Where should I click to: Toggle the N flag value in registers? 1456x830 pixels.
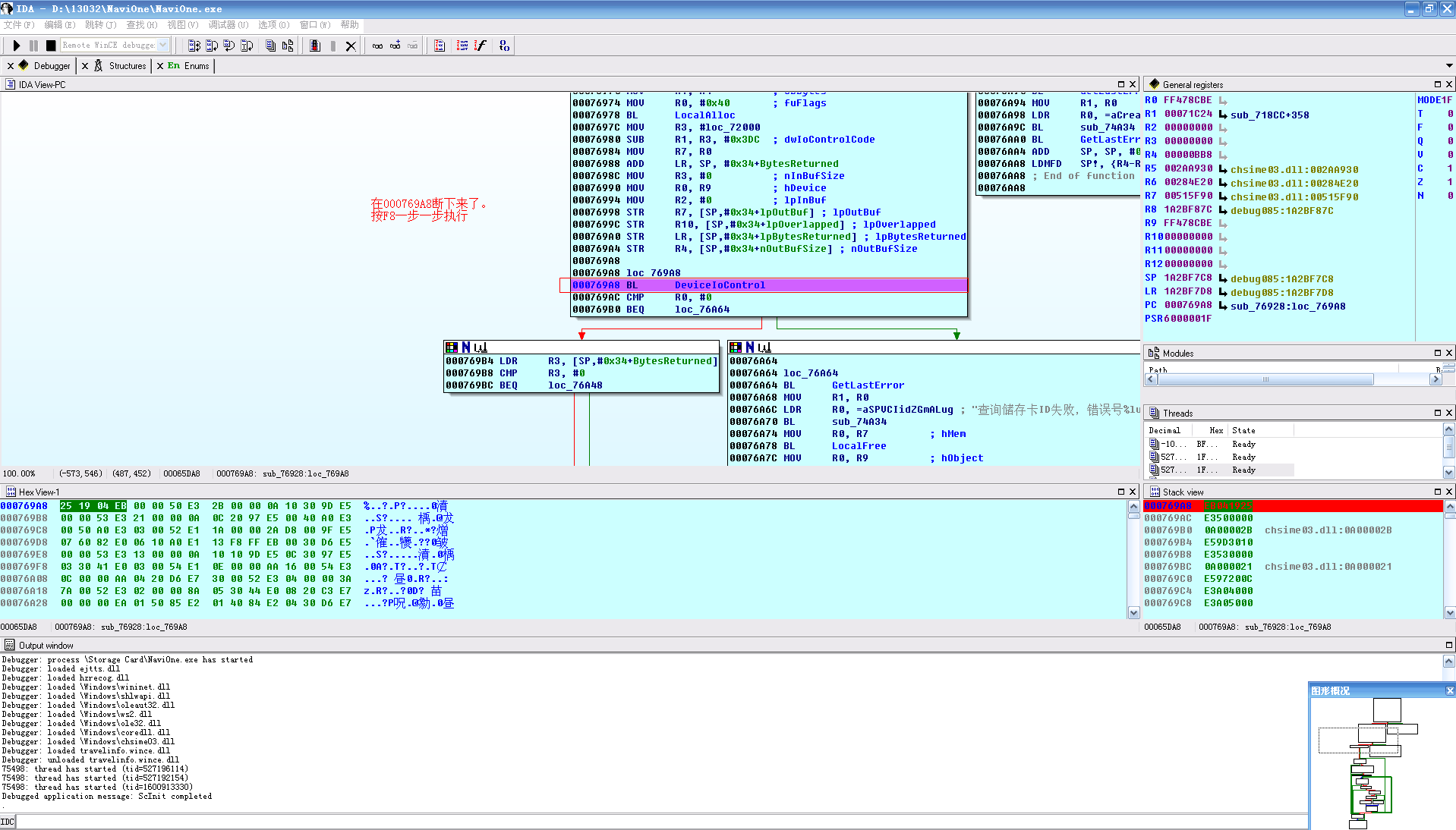pos(1449,196)
